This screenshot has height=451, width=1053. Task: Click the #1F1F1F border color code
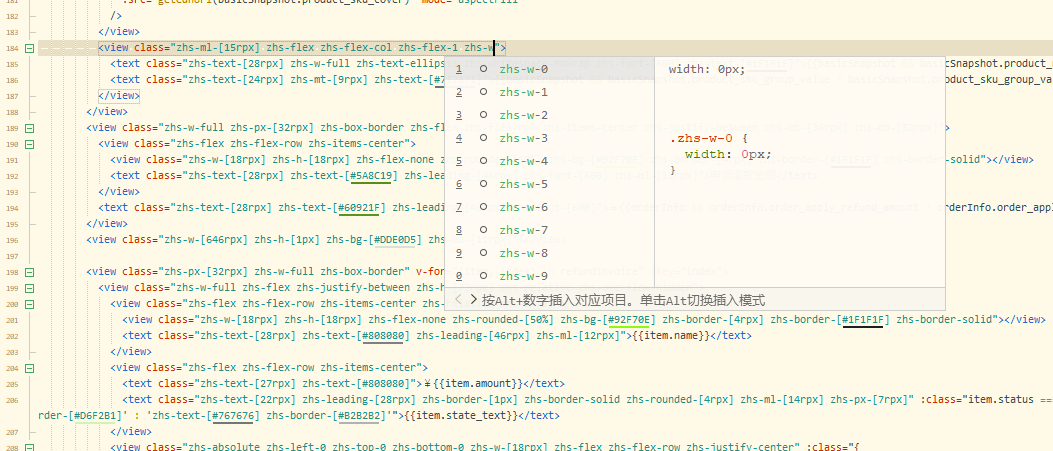pyautogui.click(x=863, y=320)
